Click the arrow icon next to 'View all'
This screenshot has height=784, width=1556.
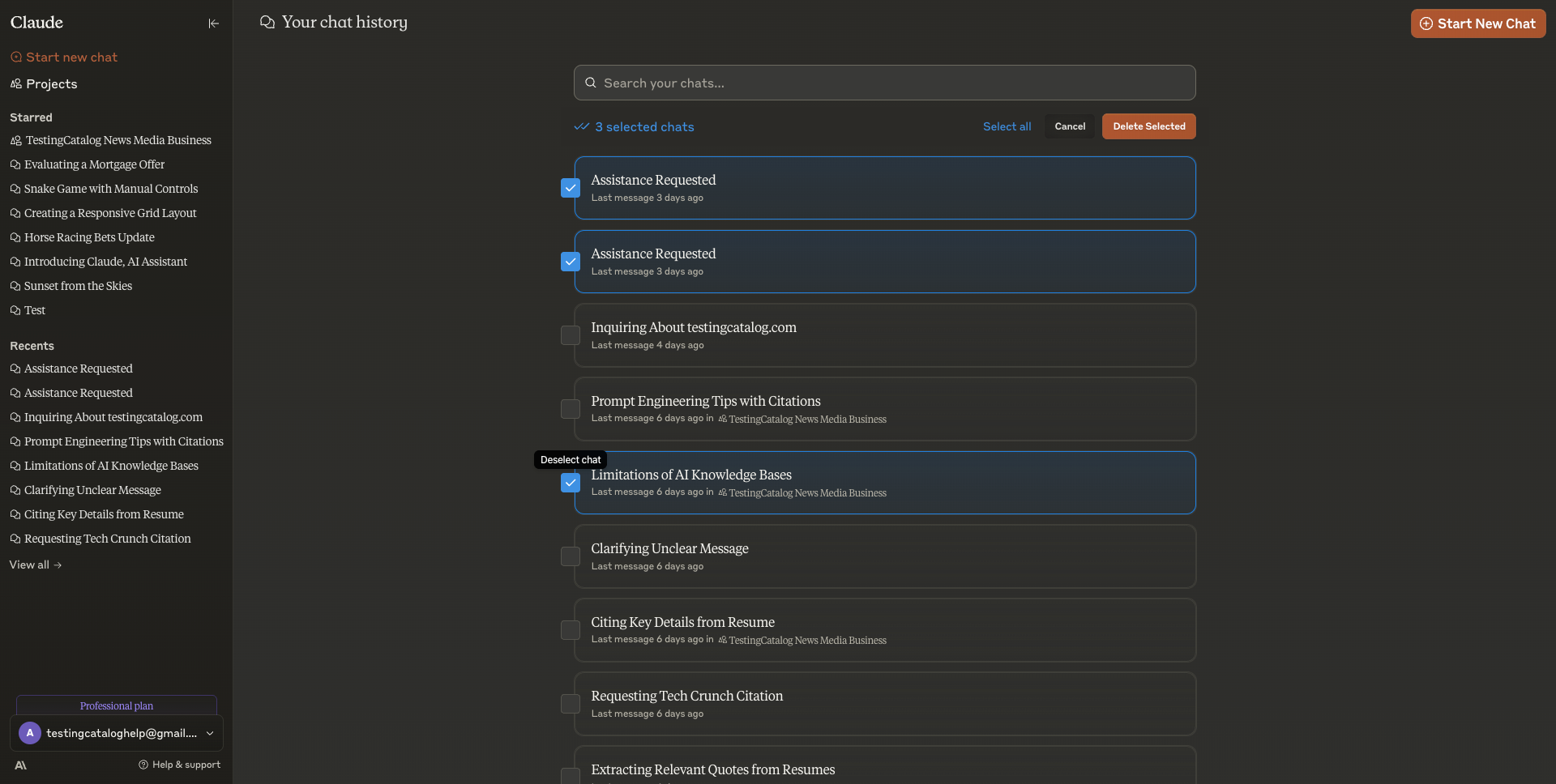[58, 565]
